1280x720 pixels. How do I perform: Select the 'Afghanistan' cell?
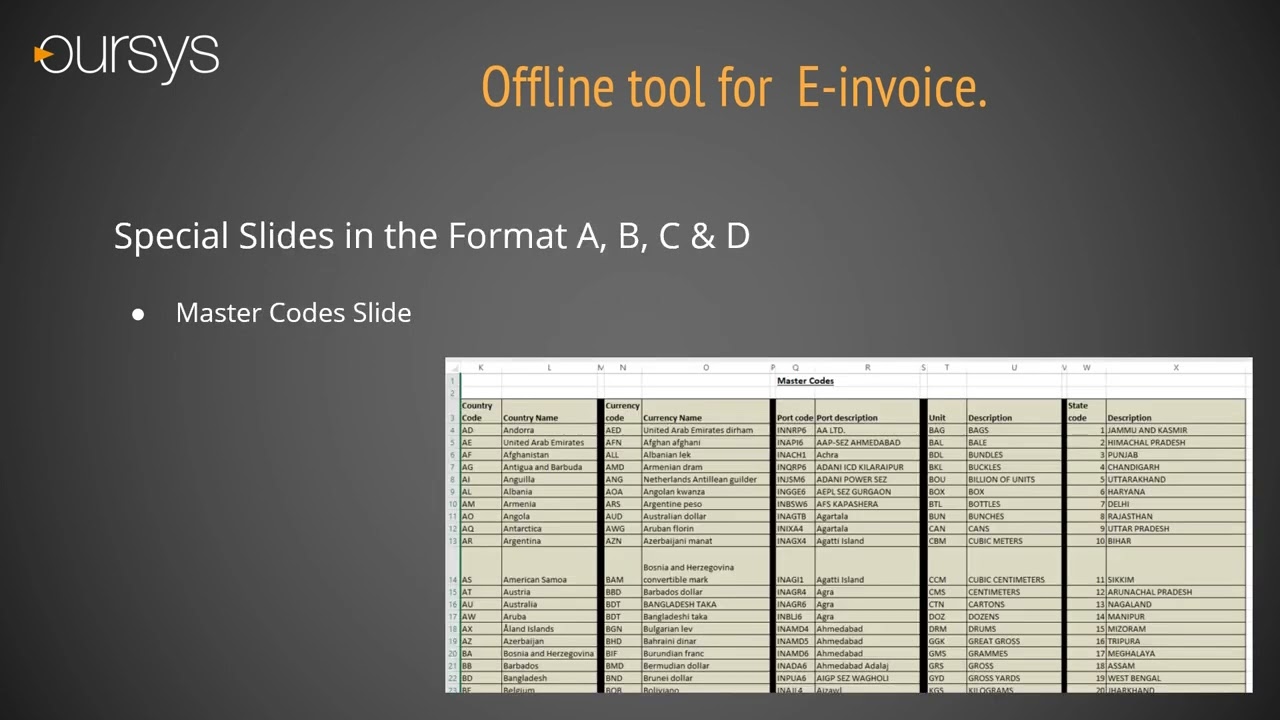(x=549, y=455)
